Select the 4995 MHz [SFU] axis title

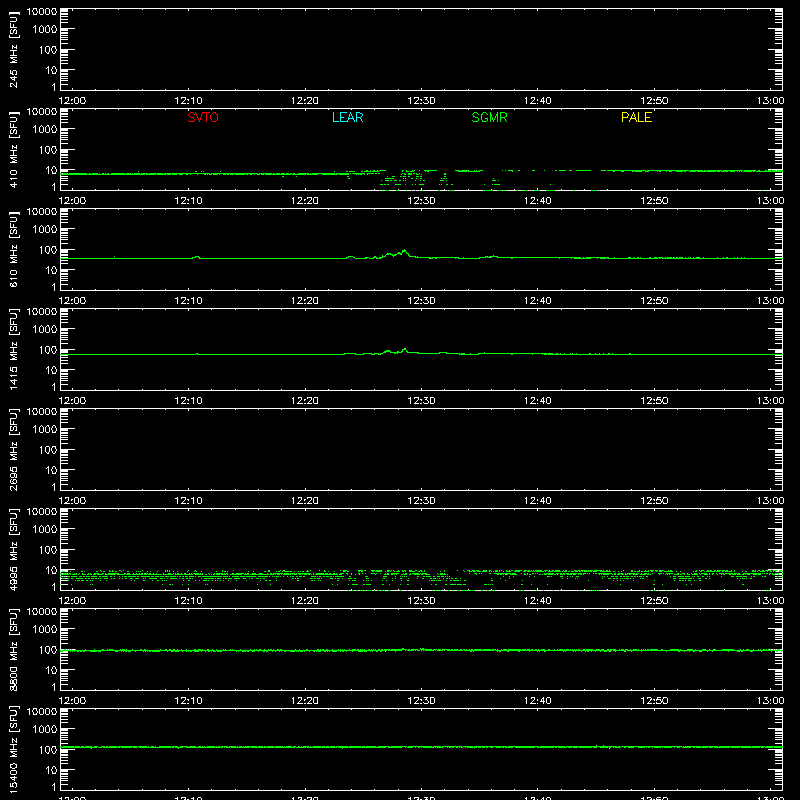tap(14, 549)
